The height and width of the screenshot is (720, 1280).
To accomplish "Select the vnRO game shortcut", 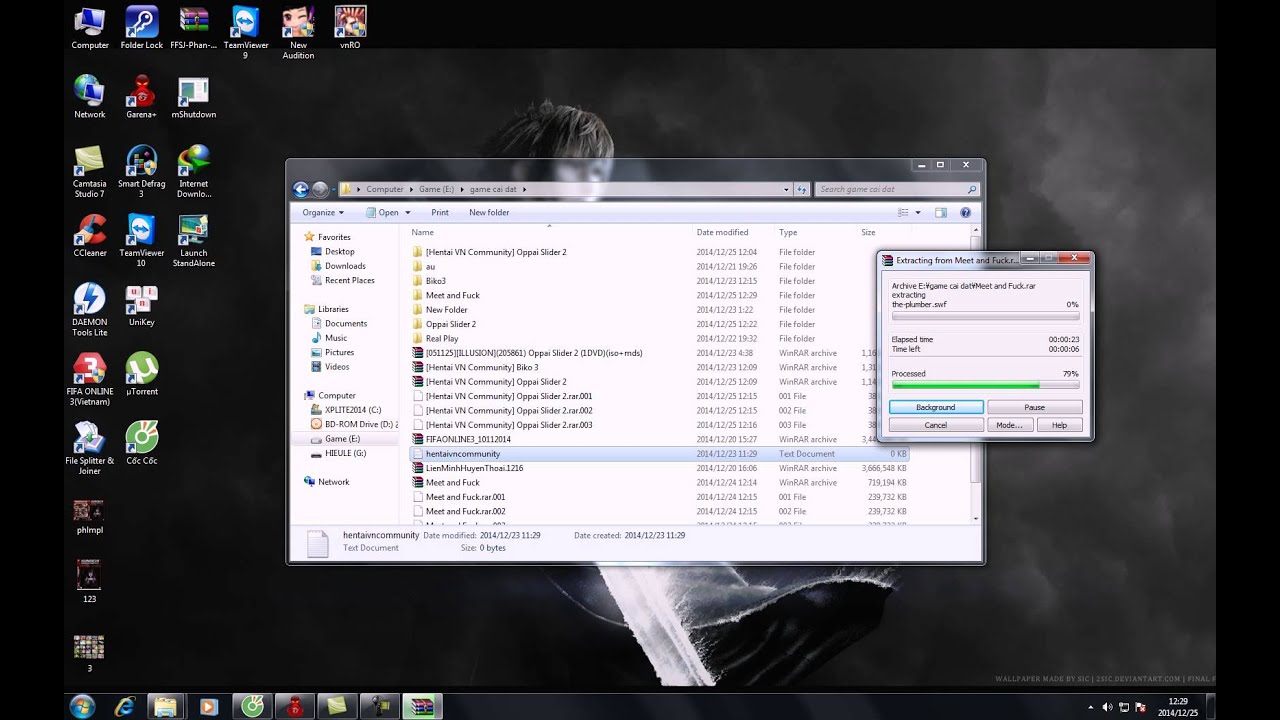I will pyautogui.click(x=350, y=28).
